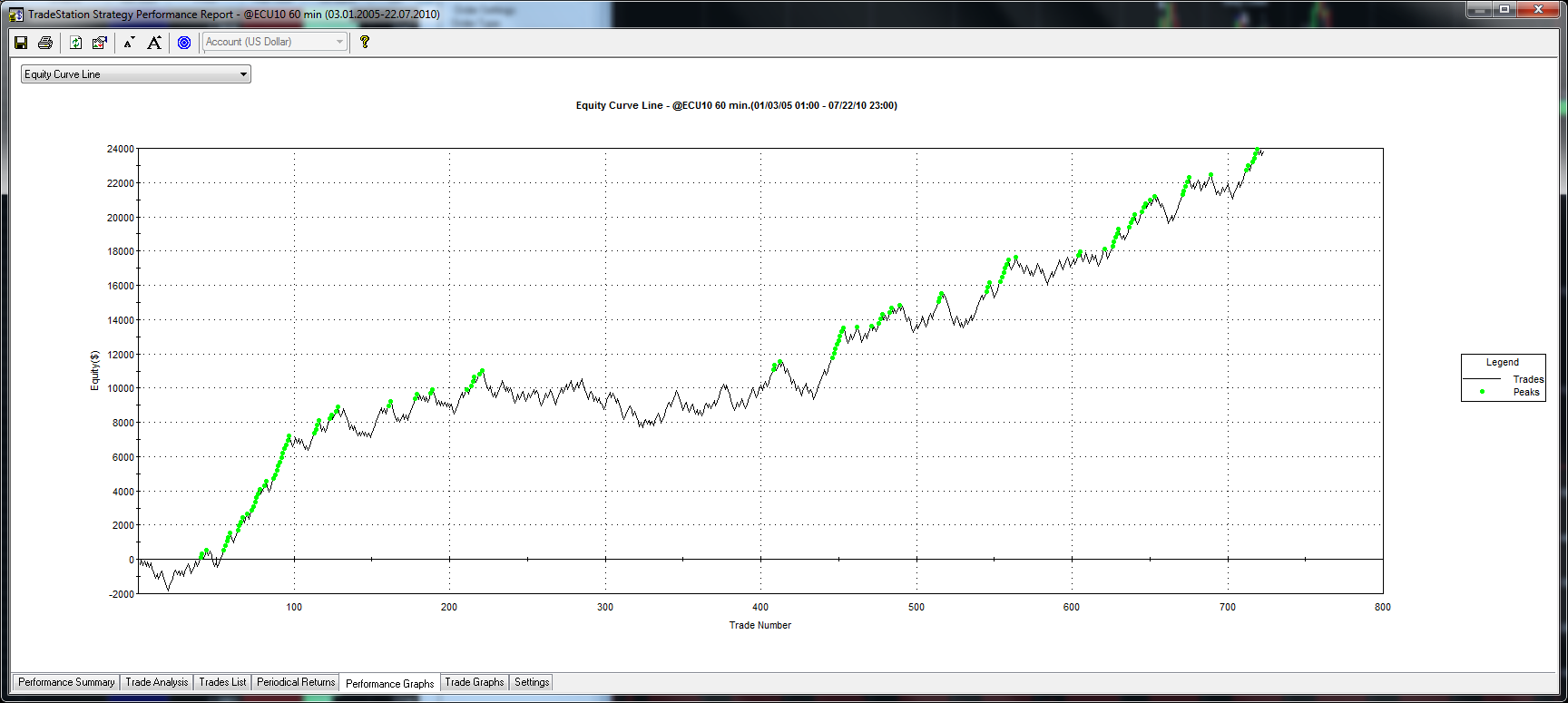Maximize the Strategy Performance Report window
Image resolution: width=1568 pixels, height=703 pixels.
click(1504, 9)
